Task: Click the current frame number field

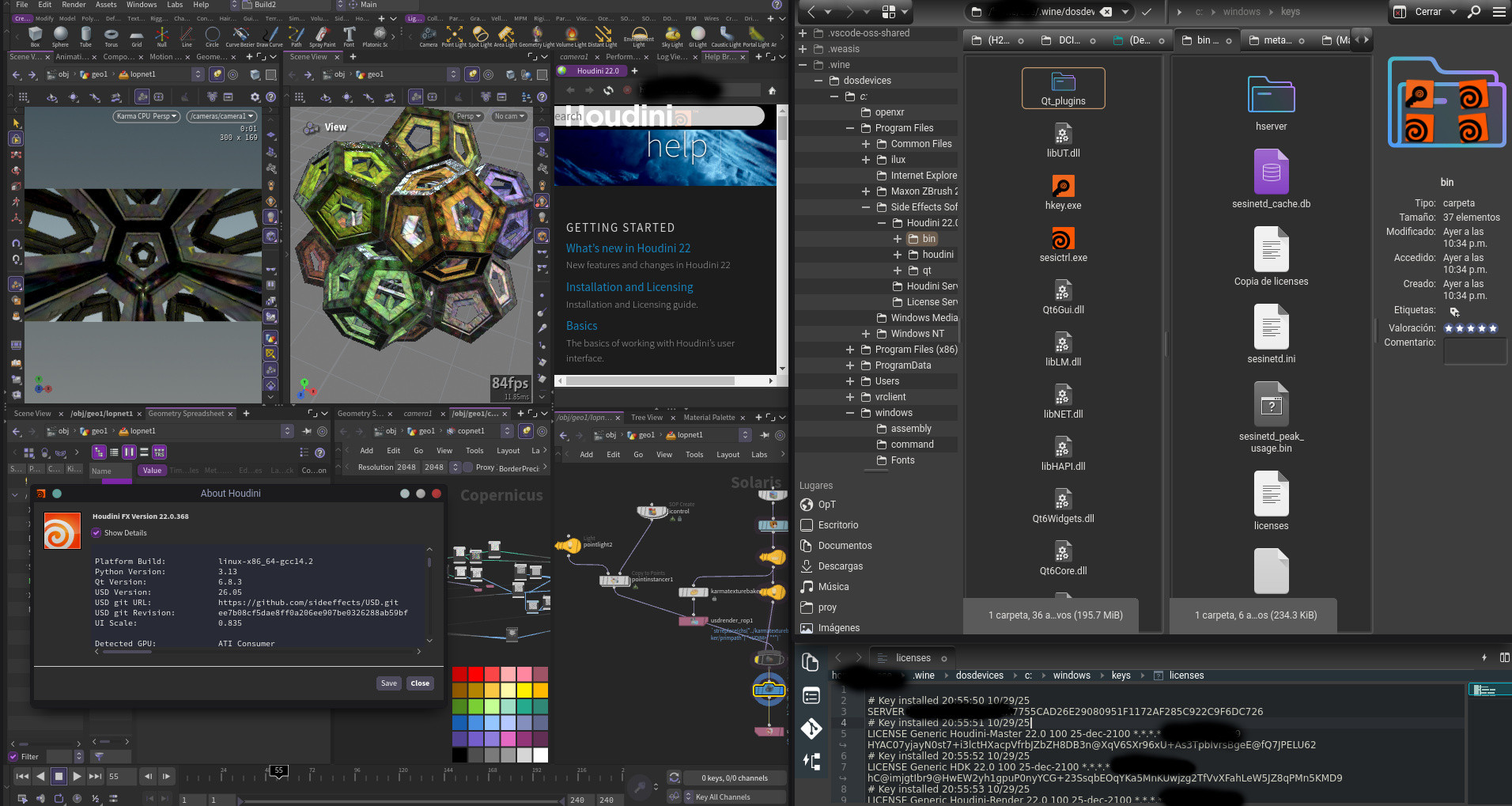Action: pyautogui.click(x=123, y=776)
